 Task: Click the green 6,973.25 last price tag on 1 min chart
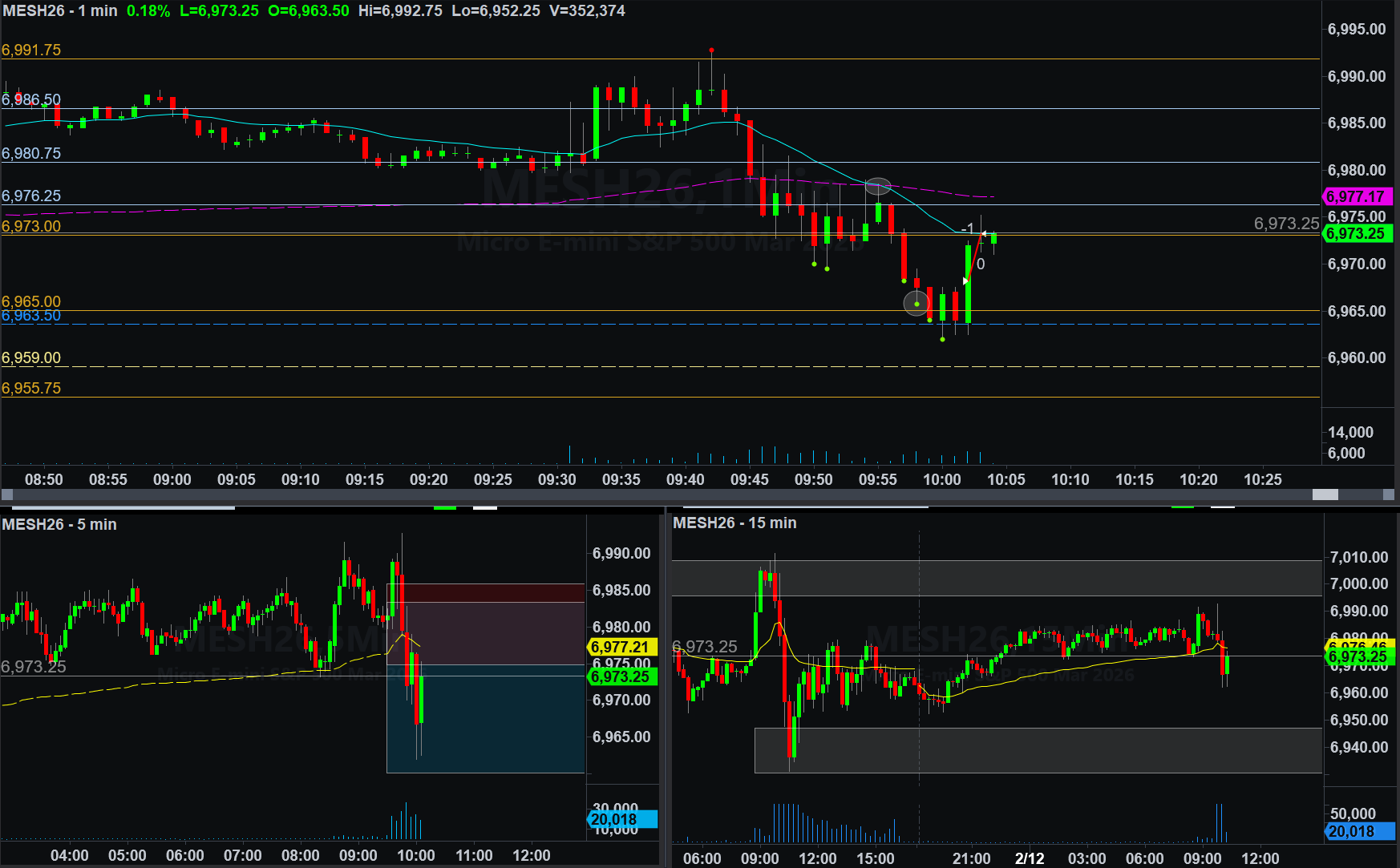coord(1355,234)
